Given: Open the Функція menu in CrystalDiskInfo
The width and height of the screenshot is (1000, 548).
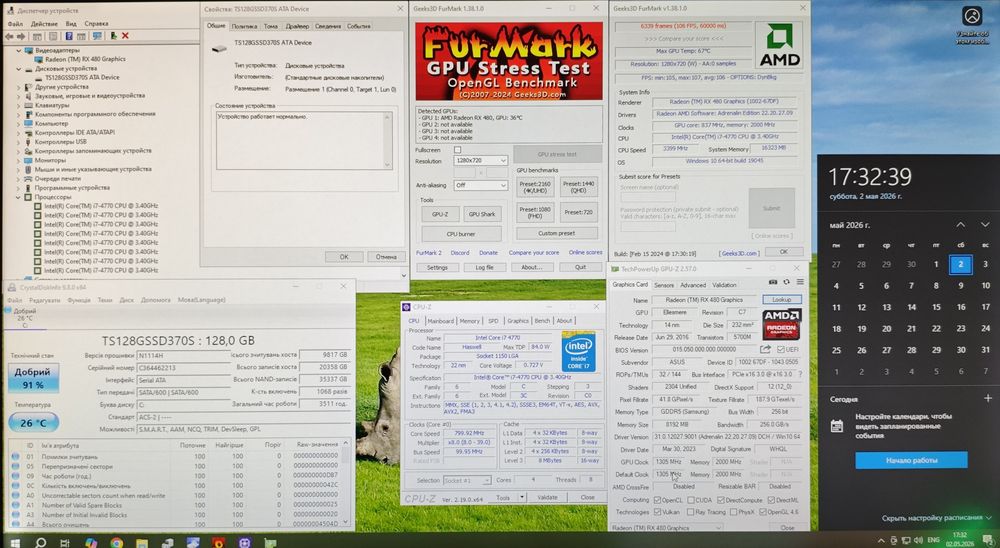Looking at the screenshot, I should [x=79, y=300].
